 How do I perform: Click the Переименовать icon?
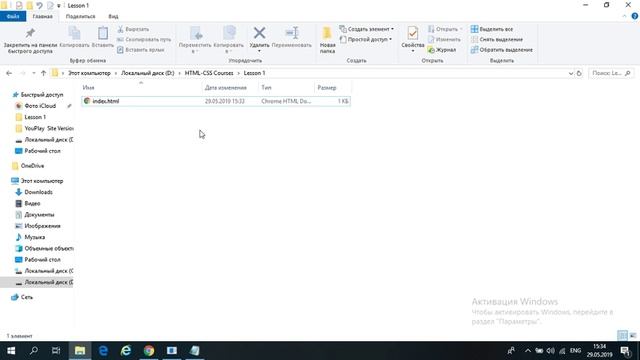292,33
